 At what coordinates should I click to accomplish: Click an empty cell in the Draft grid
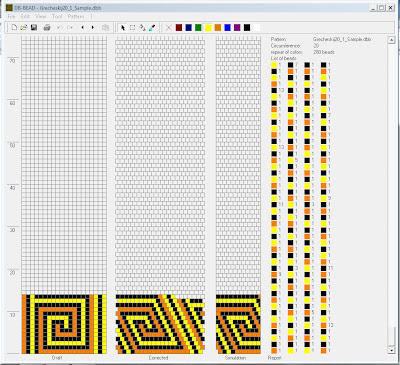click(63, 167)
